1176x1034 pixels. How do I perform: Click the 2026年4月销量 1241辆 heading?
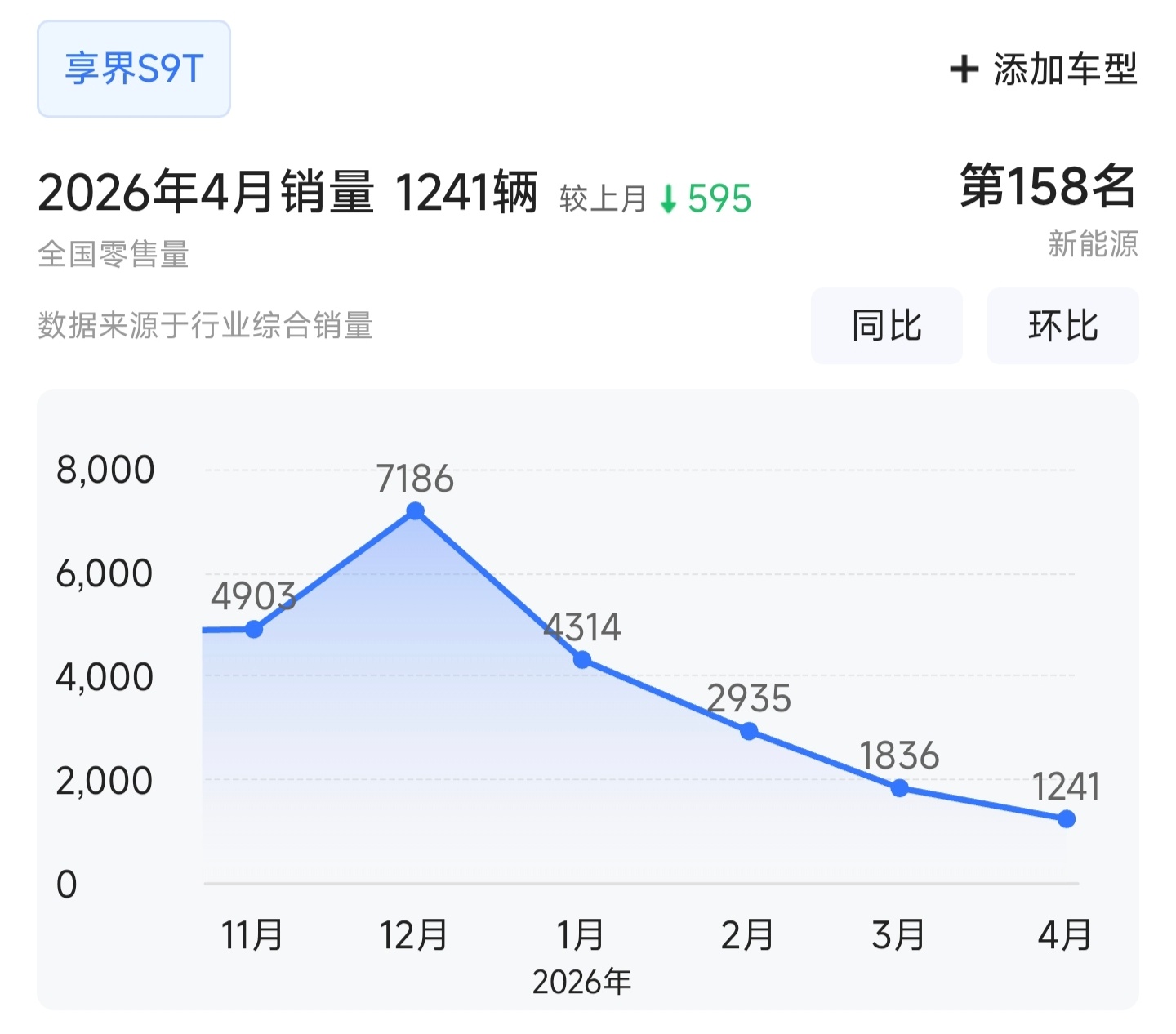click(x=287, y=193)
